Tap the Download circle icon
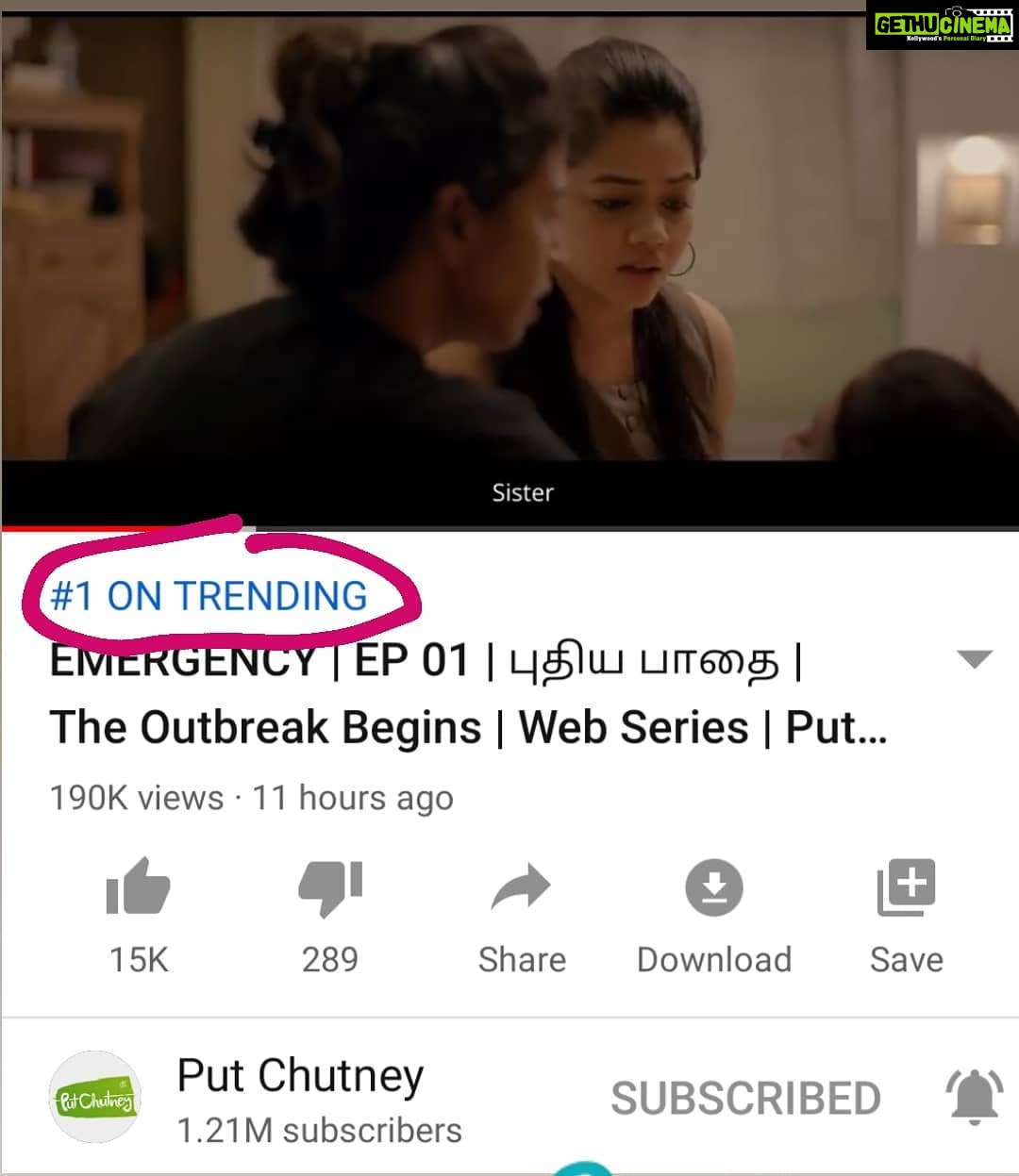 (x=714, y=887)
